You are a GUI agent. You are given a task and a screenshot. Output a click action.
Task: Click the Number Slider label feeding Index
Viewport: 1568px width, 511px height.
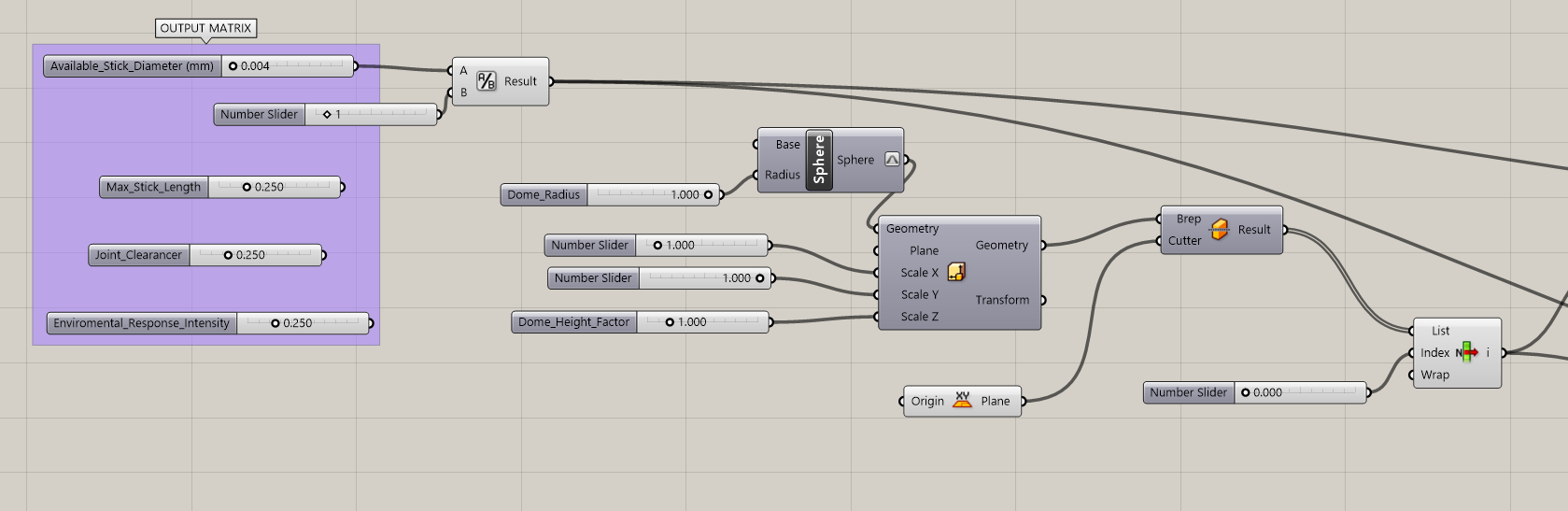[x=1188, y=393]
